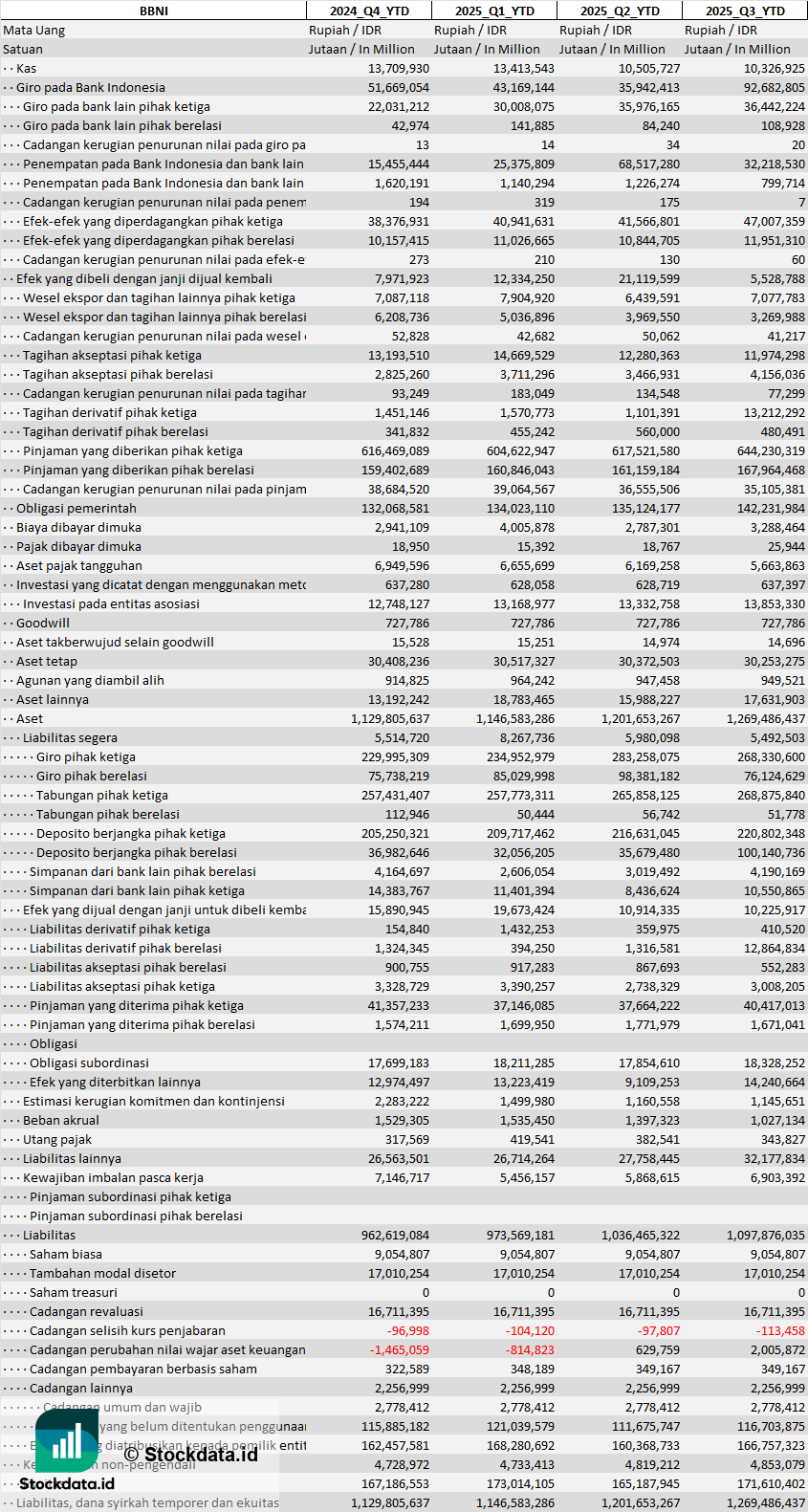Click value 47,007,359

tap(775, 221)
